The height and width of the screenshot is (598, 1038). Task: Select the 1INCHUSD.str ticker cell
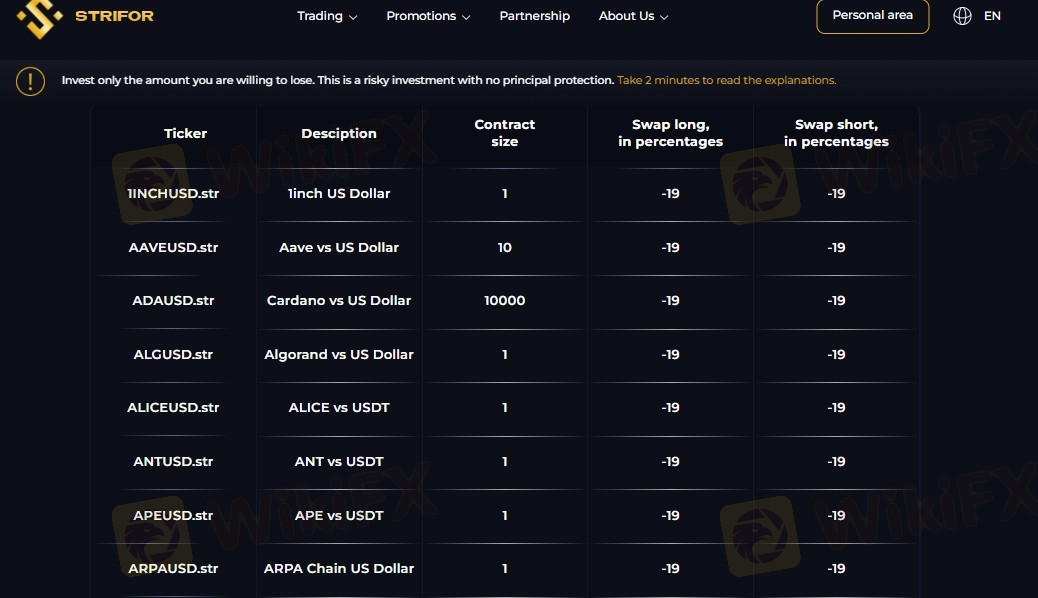coord(173,193)
